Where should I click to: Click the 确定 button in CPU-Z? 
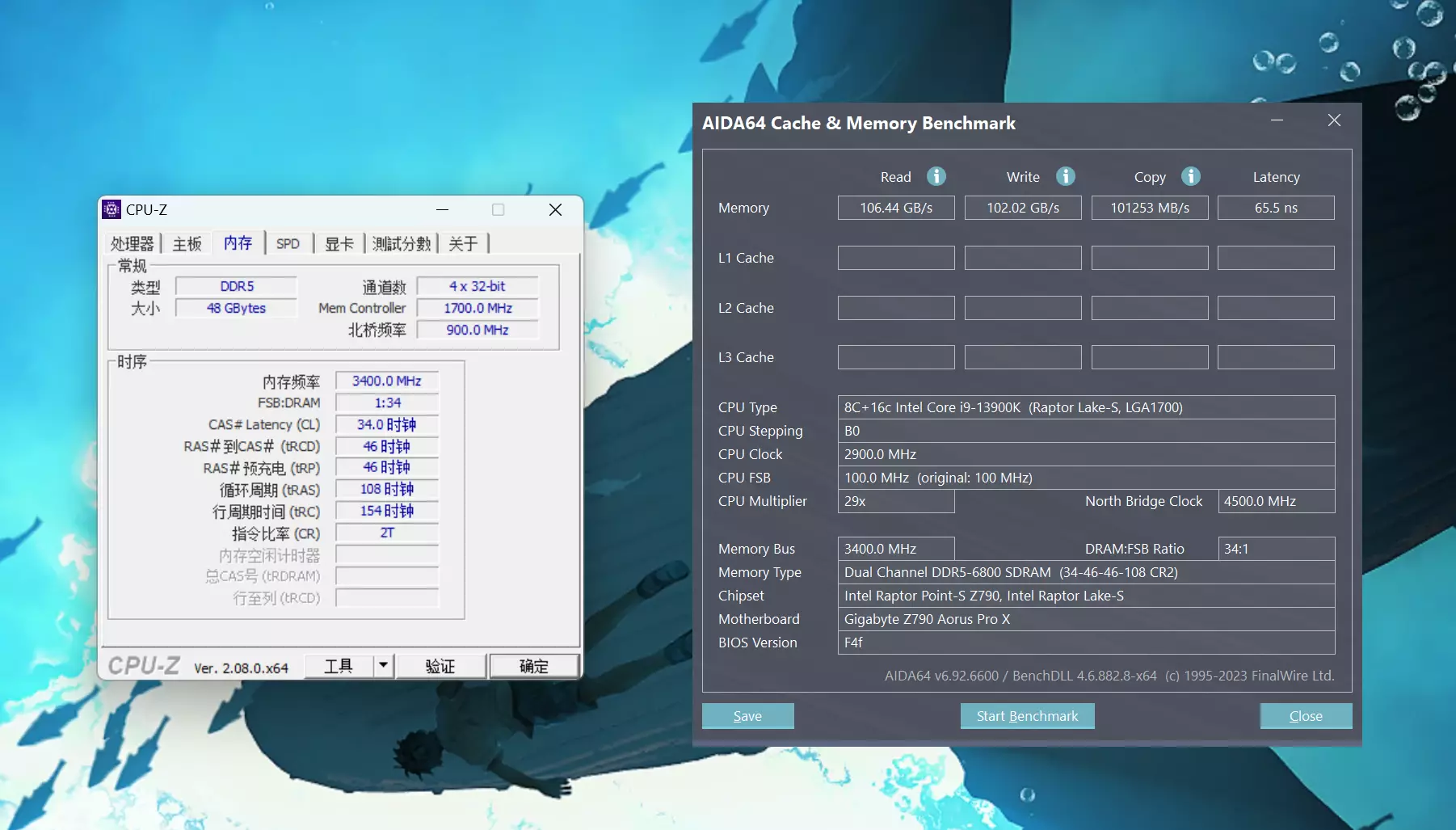point(534,666)
